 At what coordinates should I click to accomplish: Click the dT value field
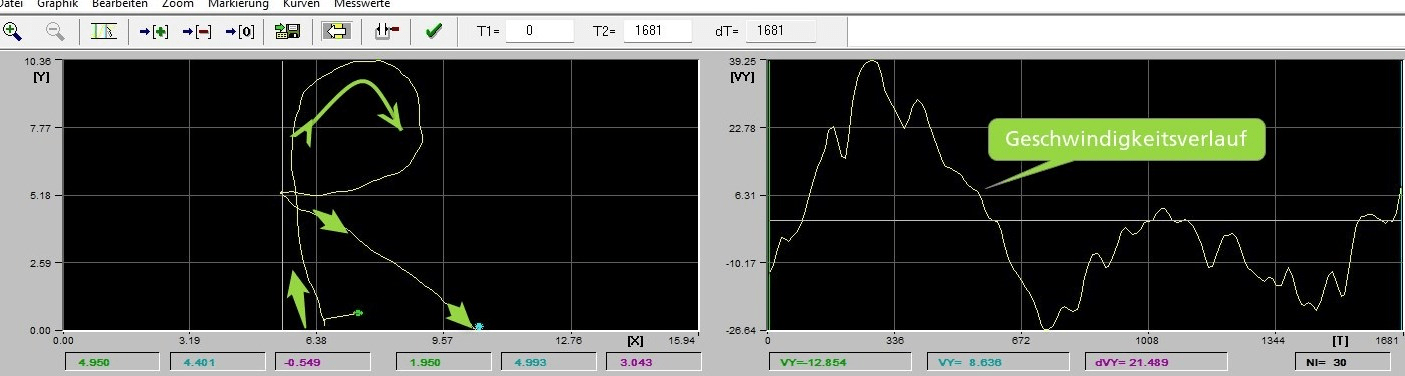coord(781,31)
